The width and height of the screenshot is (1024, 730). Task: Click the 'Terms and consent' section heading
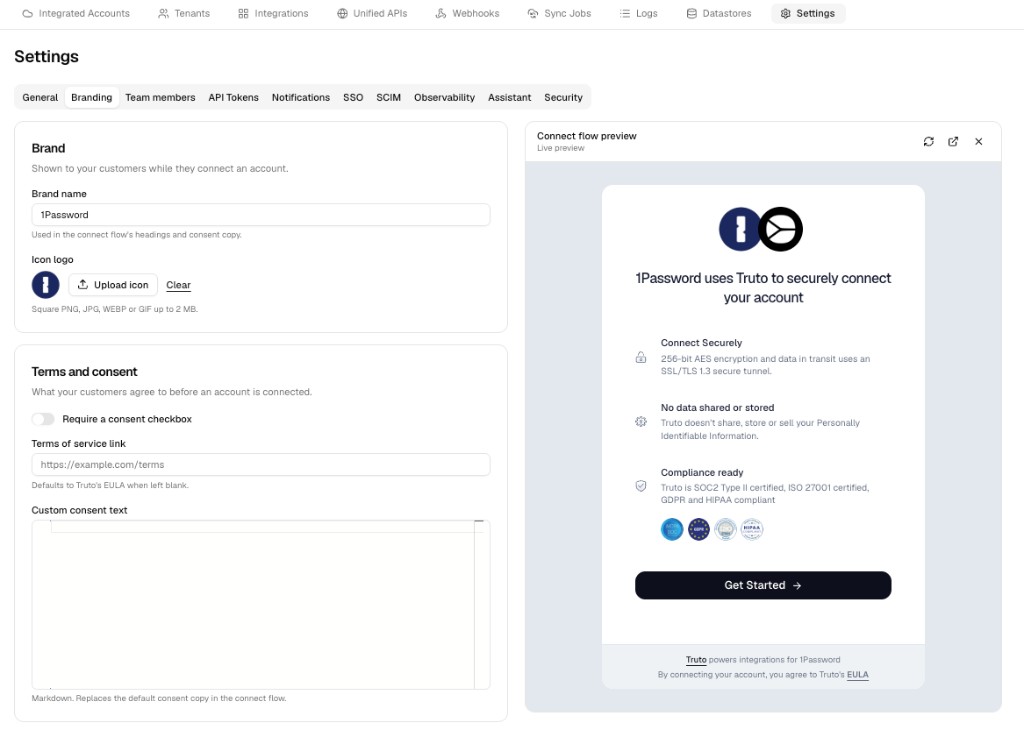tap(84, 372)
